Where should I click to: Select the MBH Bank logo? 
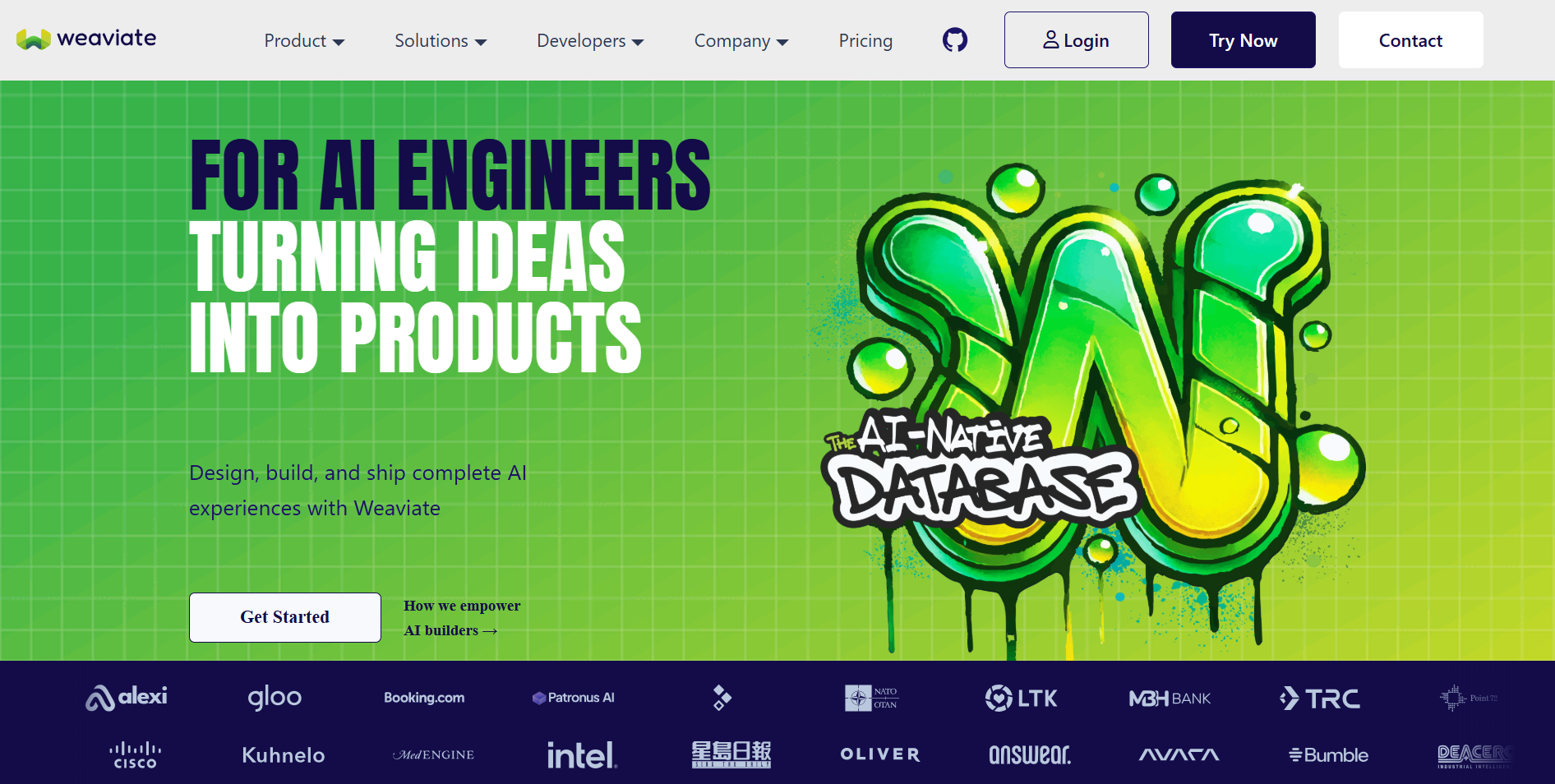click(x=1170, y=698)
